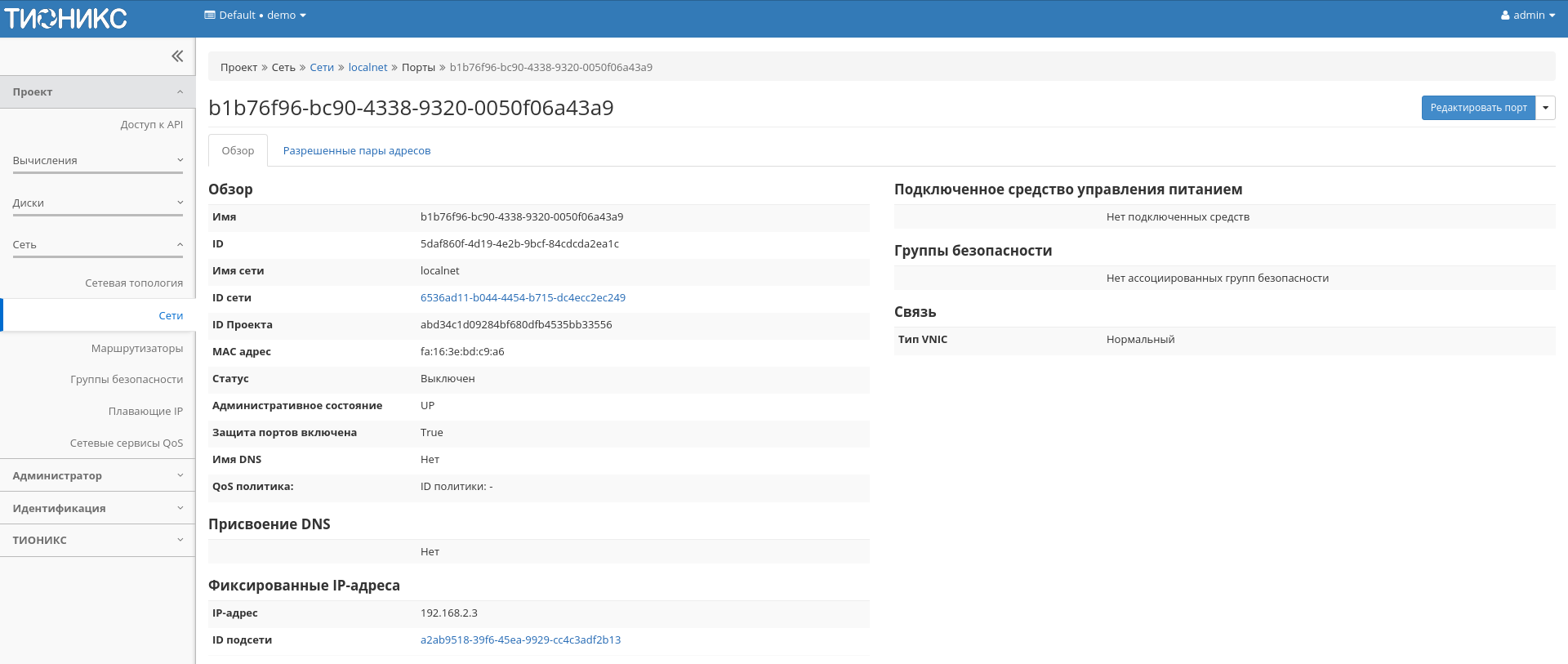Click the network ID link 6536ad11

[523, 298]
